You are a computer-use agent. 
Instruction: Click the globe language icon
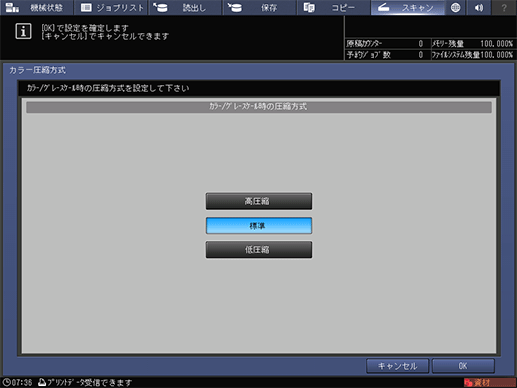[x=455, y=7]
